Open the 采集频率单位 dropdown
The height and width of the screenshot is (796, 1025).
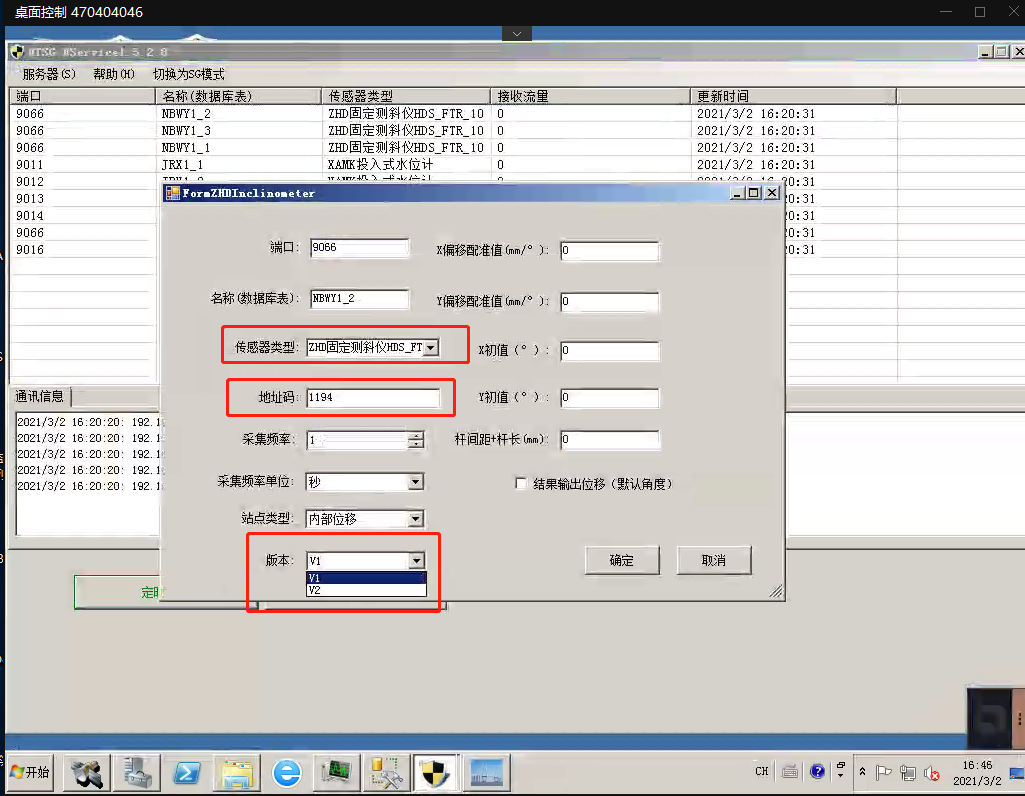(x=416, y=482)
